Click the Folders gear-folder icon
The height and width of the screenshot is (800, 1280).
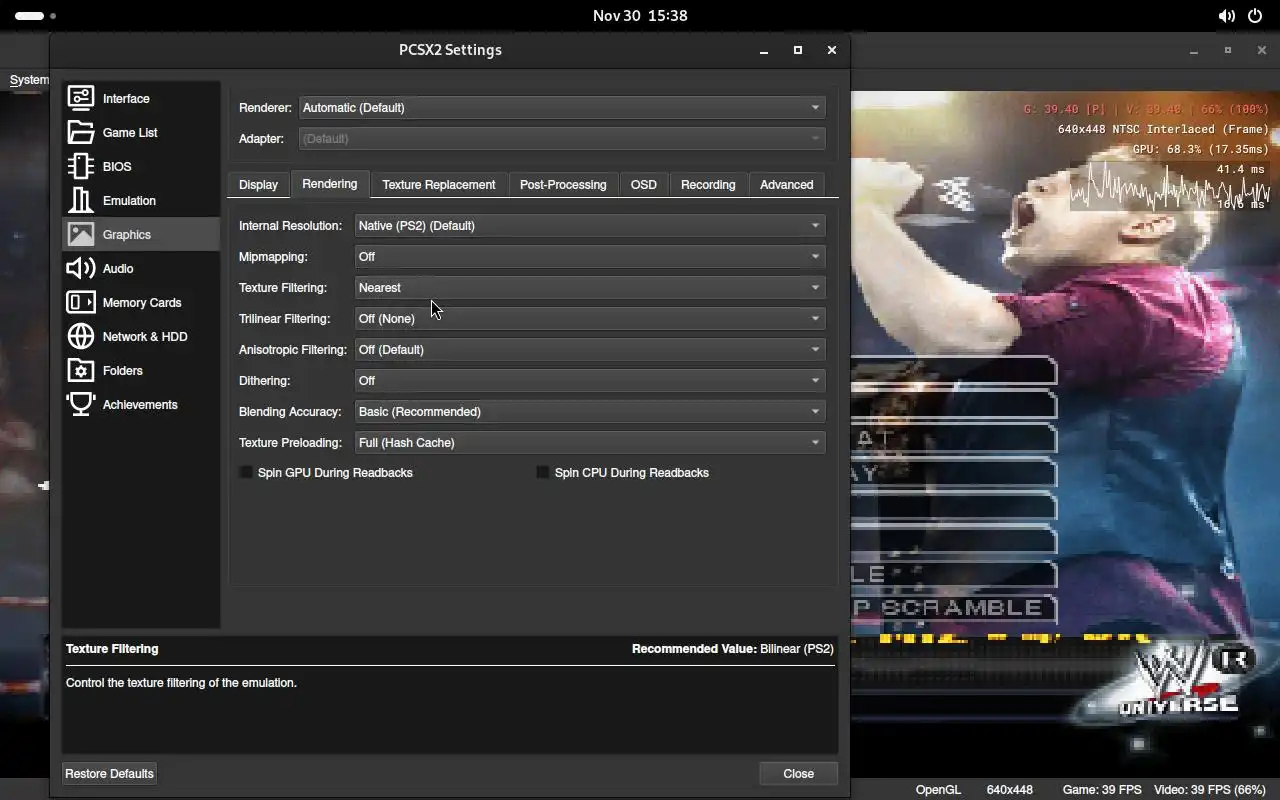[81, 370]
